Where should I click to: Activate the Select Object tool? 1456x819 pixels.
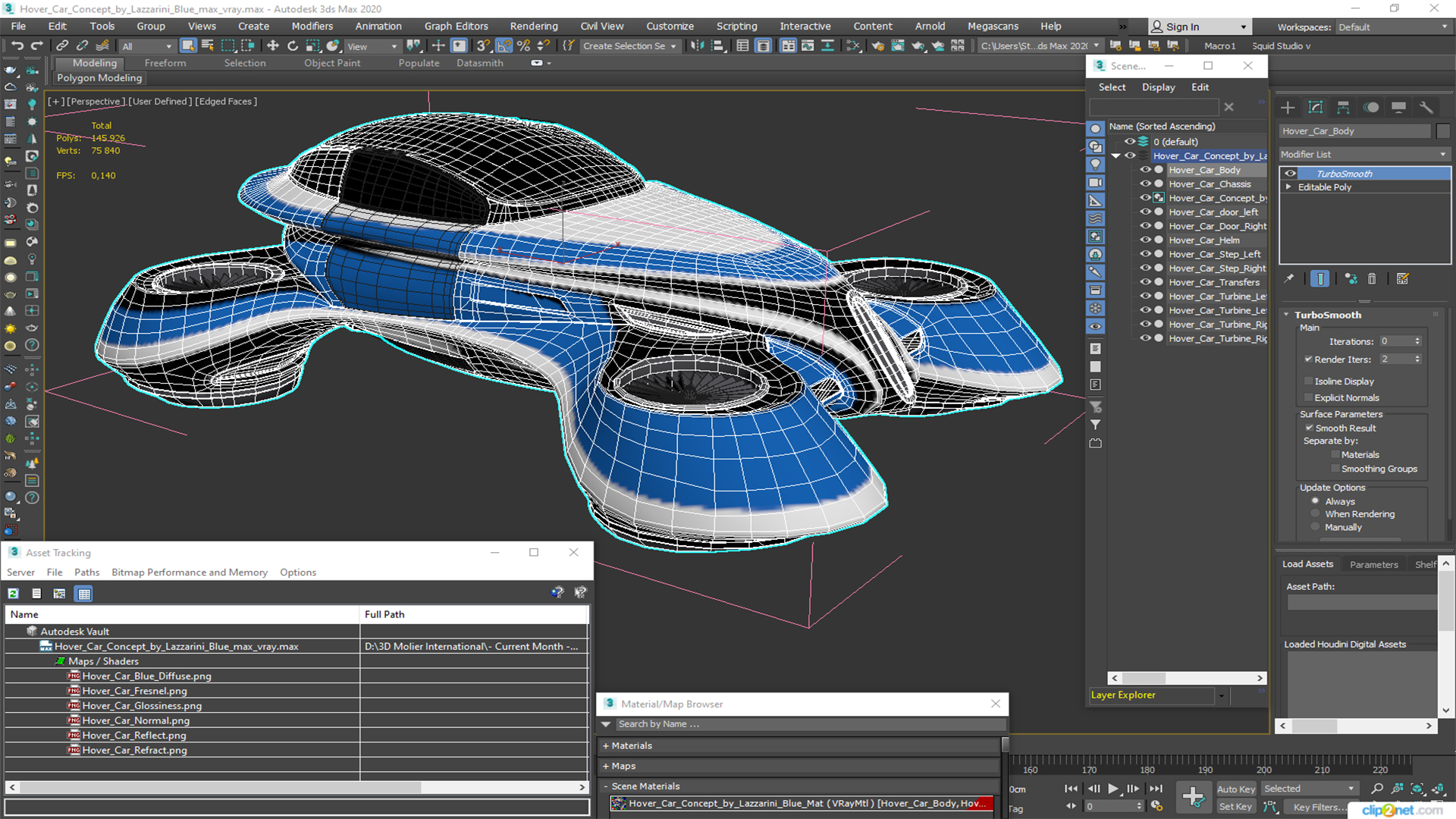pos(188,45)
